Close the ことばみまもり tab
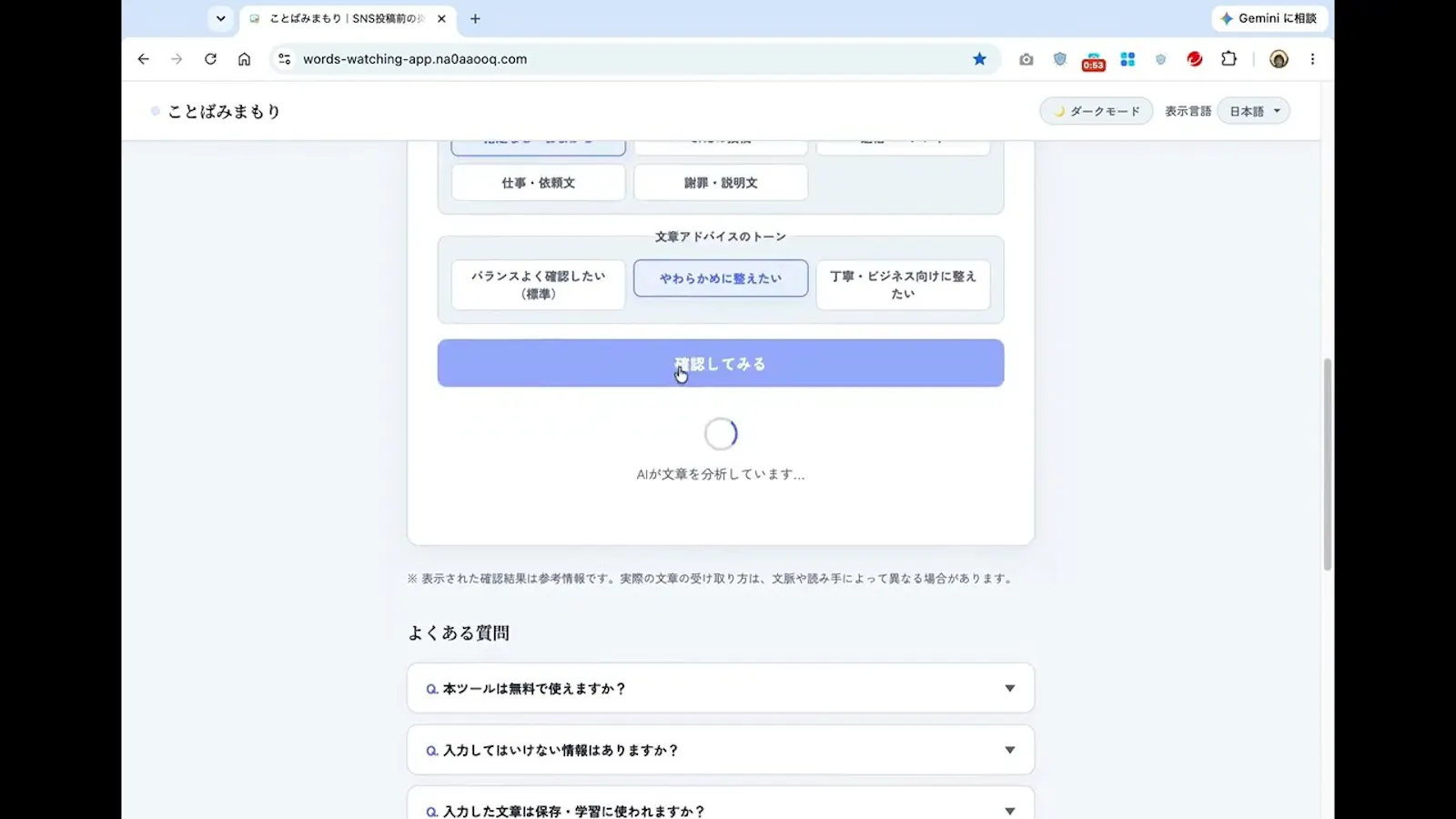The width and height of the screenshot is (1456, 819). coord(441,18)
